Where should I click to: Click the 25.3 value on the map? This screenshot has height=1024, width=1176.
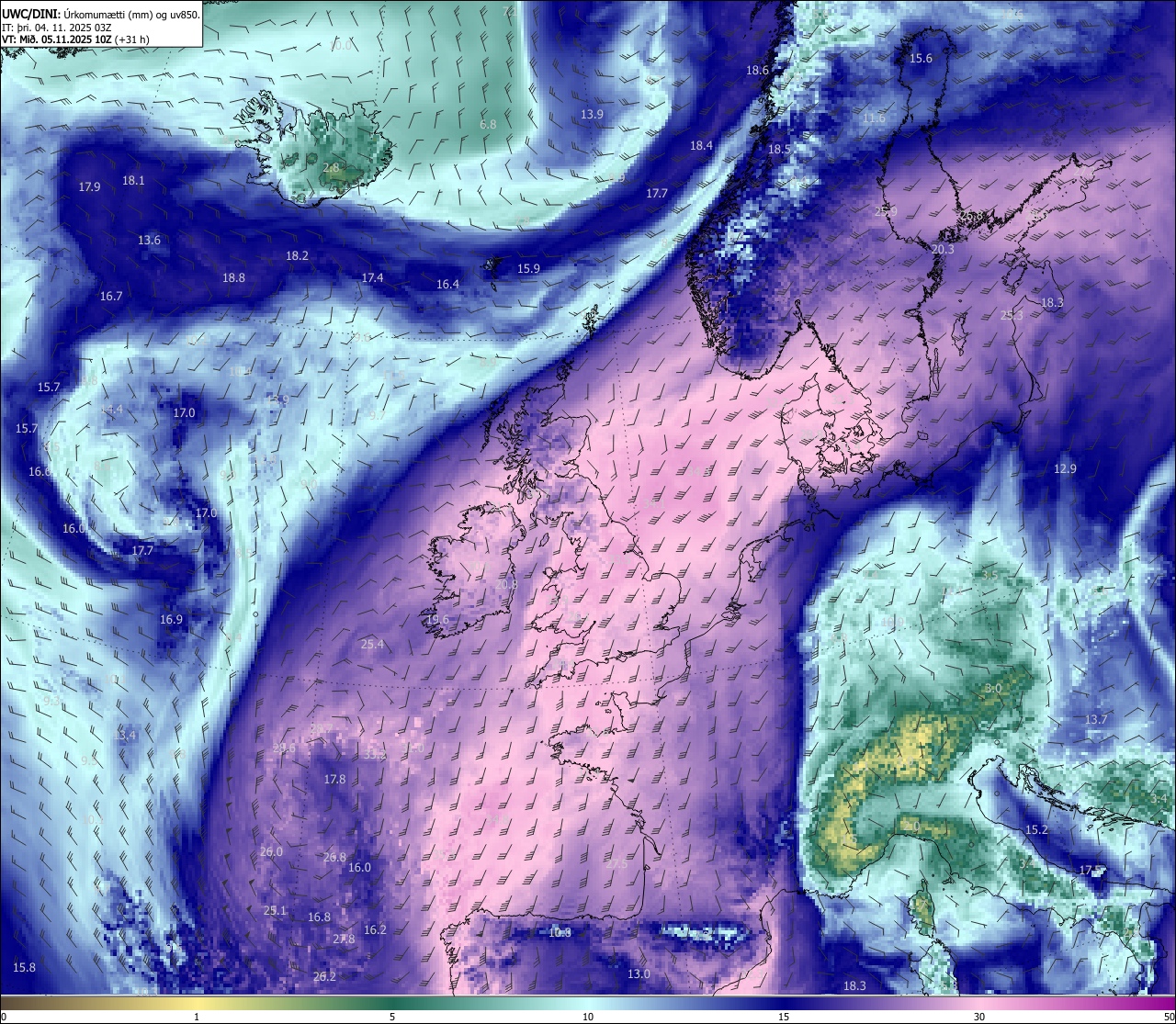(1012, 316)
